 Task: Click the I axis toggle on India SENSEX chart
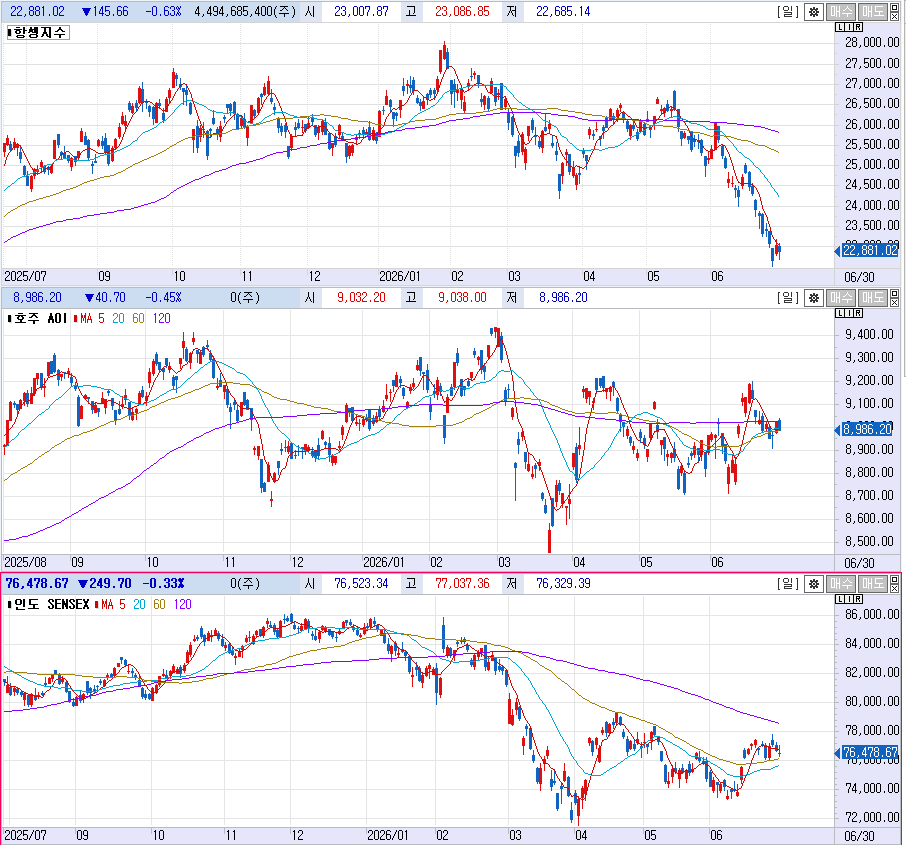tap(849, 599)
